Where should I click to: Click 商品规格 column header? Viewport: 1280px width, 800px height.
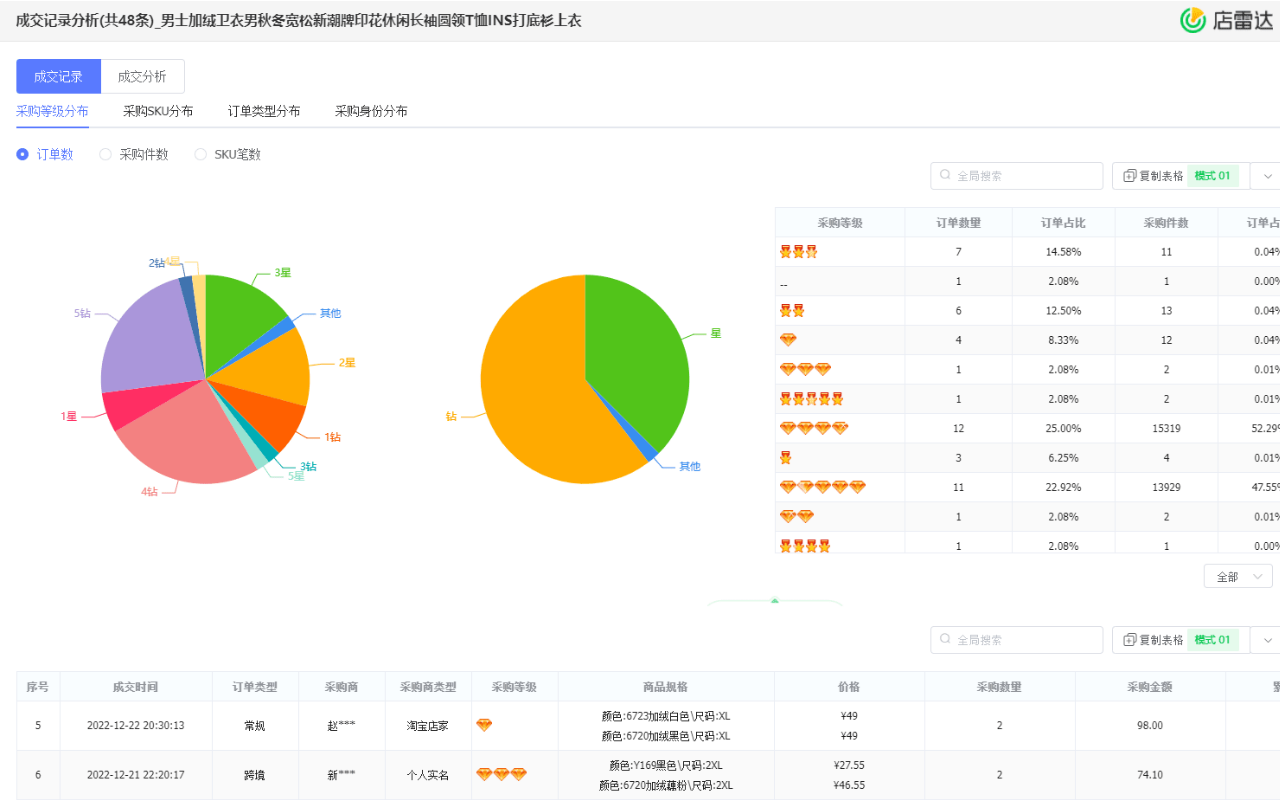[666, 687]
